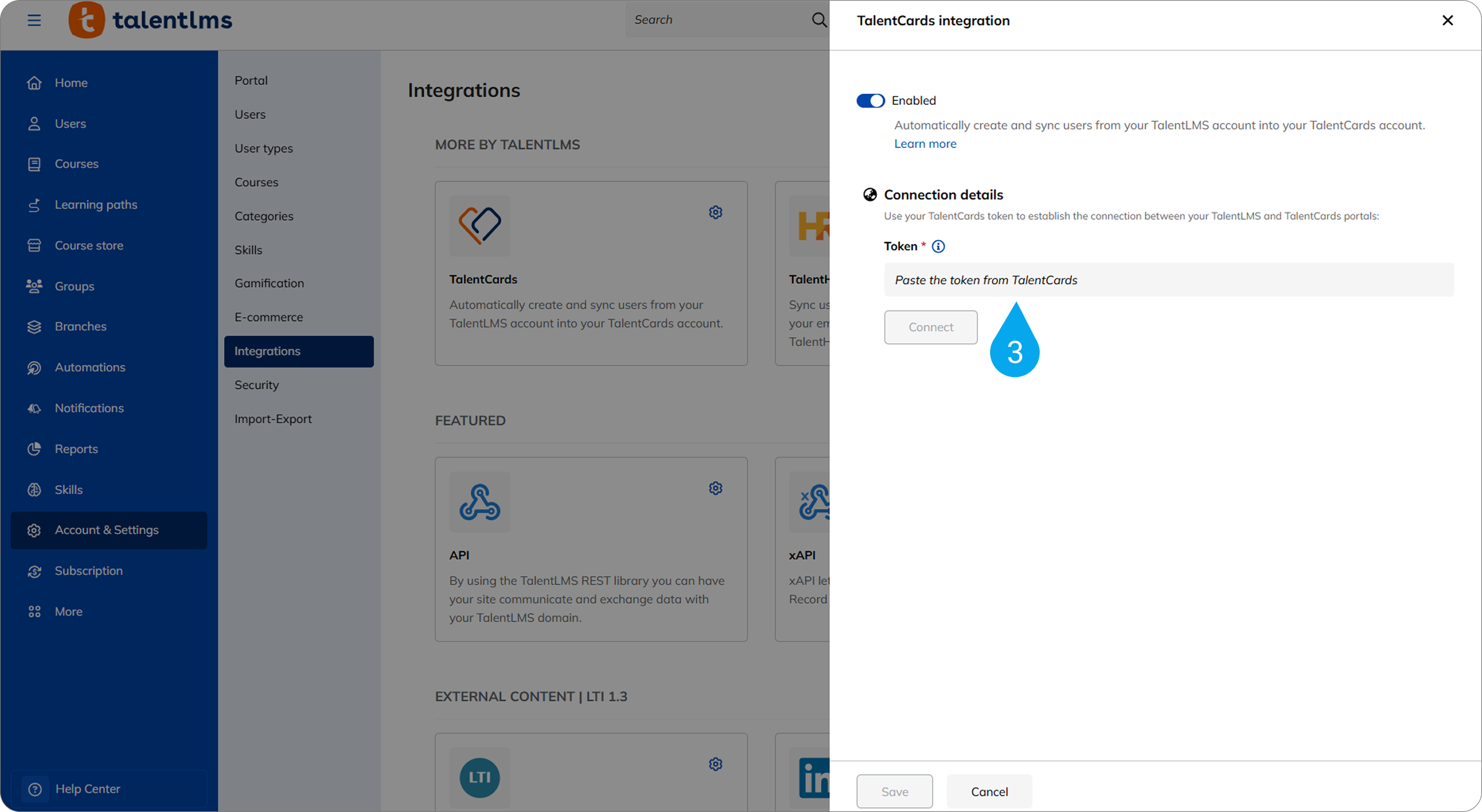The image size is (1482, 812).
Task: Select Integrations settings tab
Action: 299,351
